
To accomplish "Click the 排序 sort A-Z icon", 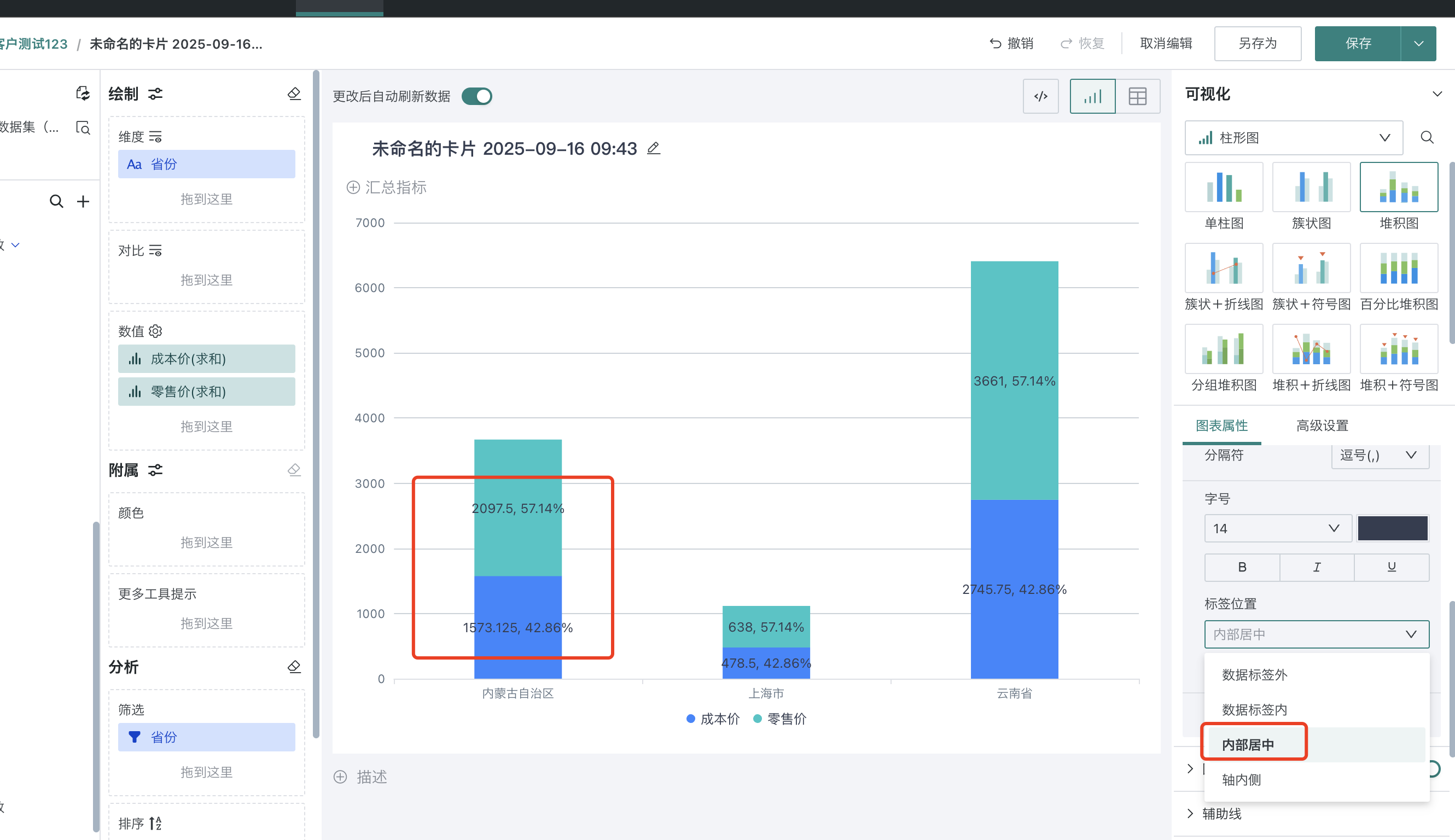I will (155, 823).
